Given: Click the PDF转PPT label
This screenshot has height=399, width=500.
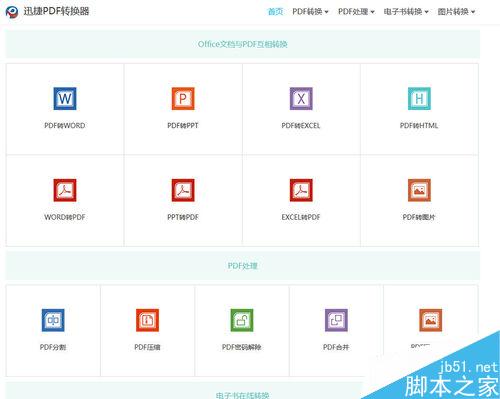Looking at the screenshot, I should pos(183,126).
